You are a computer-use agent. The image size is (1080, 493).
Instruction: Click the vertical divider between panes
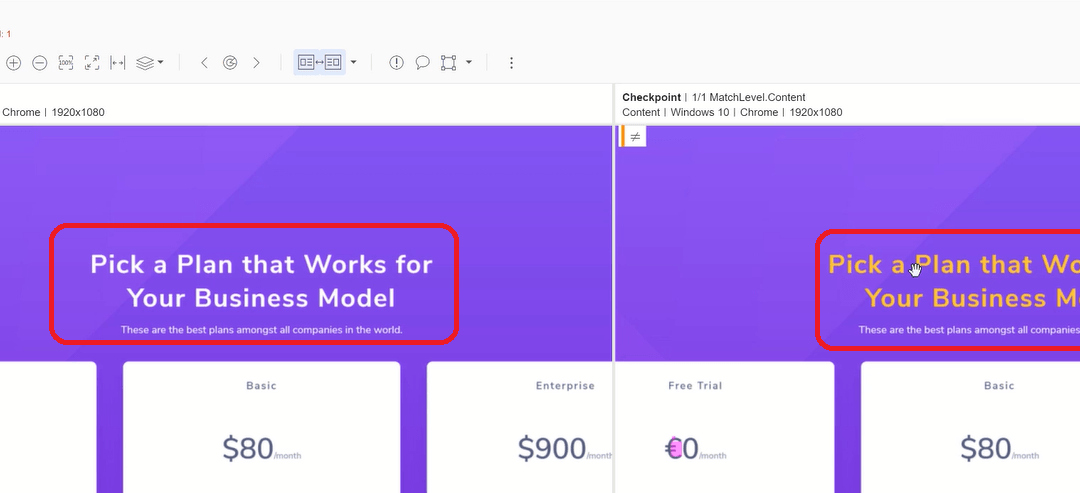[x=614, y=300]
